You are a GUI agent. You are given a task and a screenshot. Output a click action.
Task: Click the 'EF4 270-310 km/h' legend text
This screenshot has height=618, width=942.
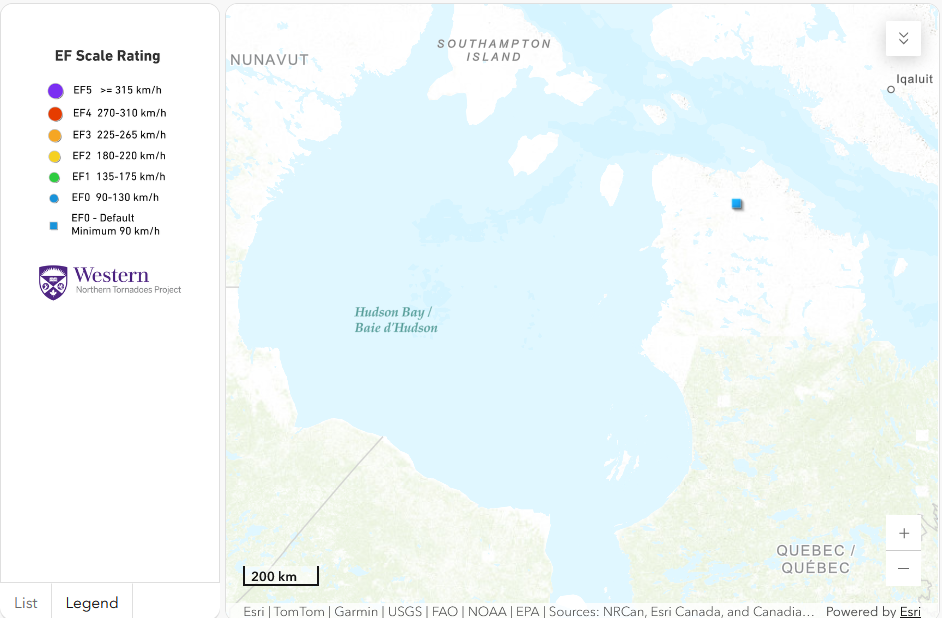(120, 113)
